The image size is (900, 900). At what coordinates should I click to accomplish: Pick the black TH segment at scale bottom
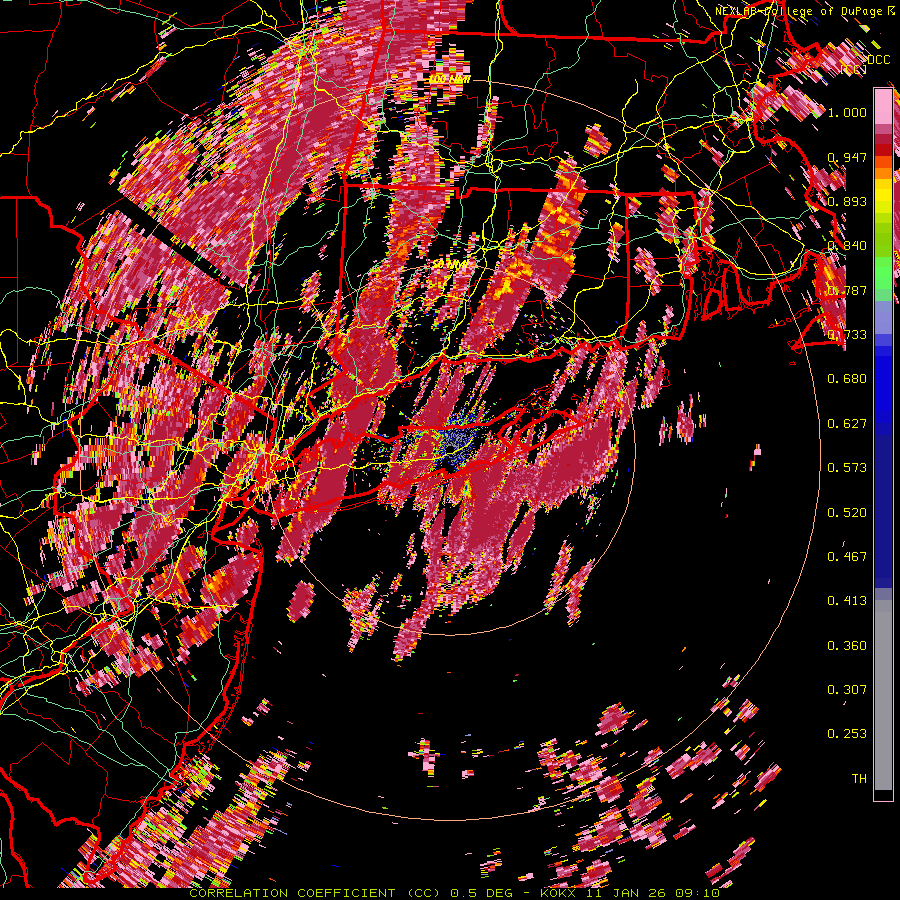pyautogui.click(x=883, y=795)
